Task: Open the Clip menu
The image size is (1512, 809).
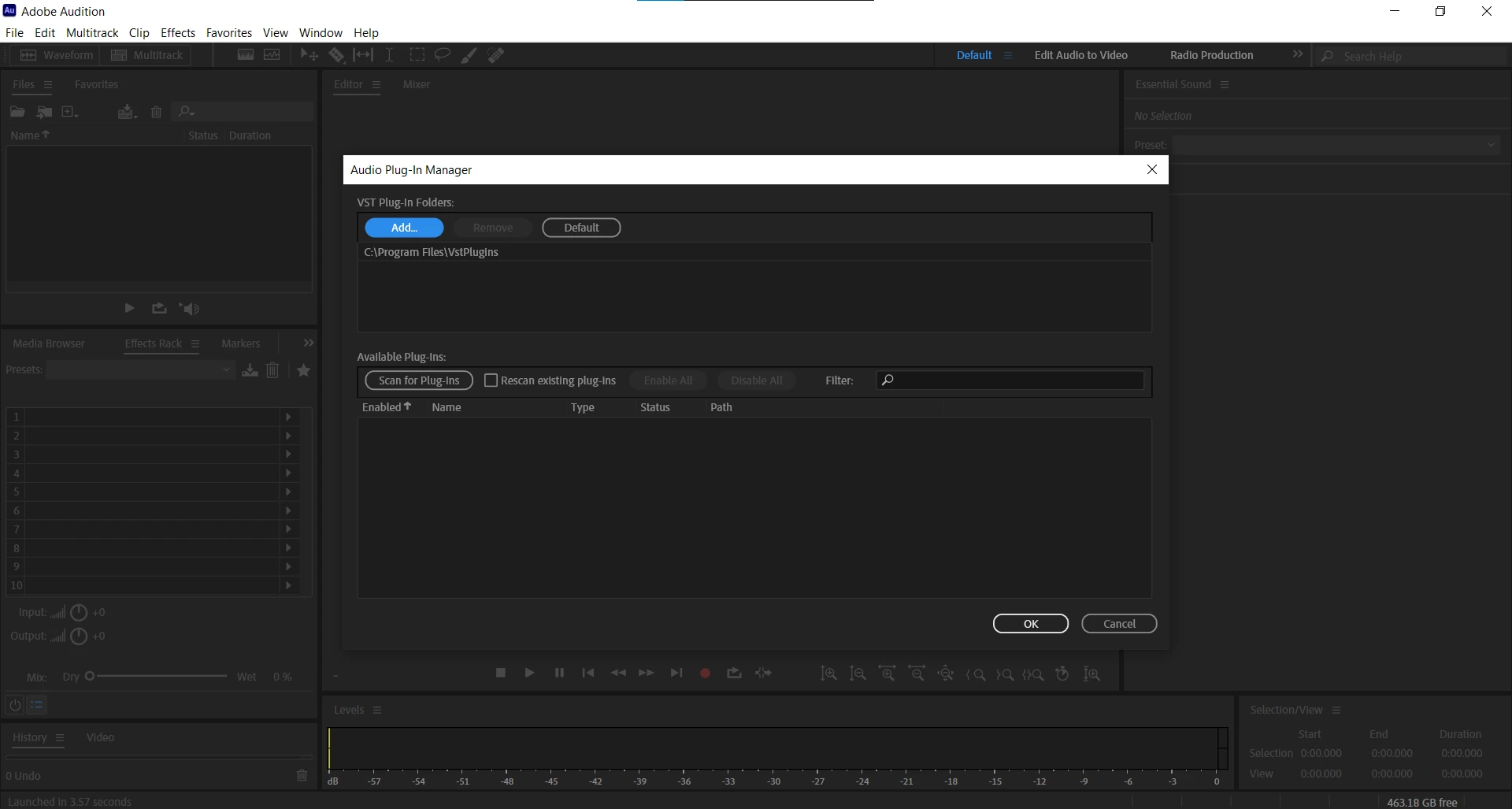Action: (139, 33)
